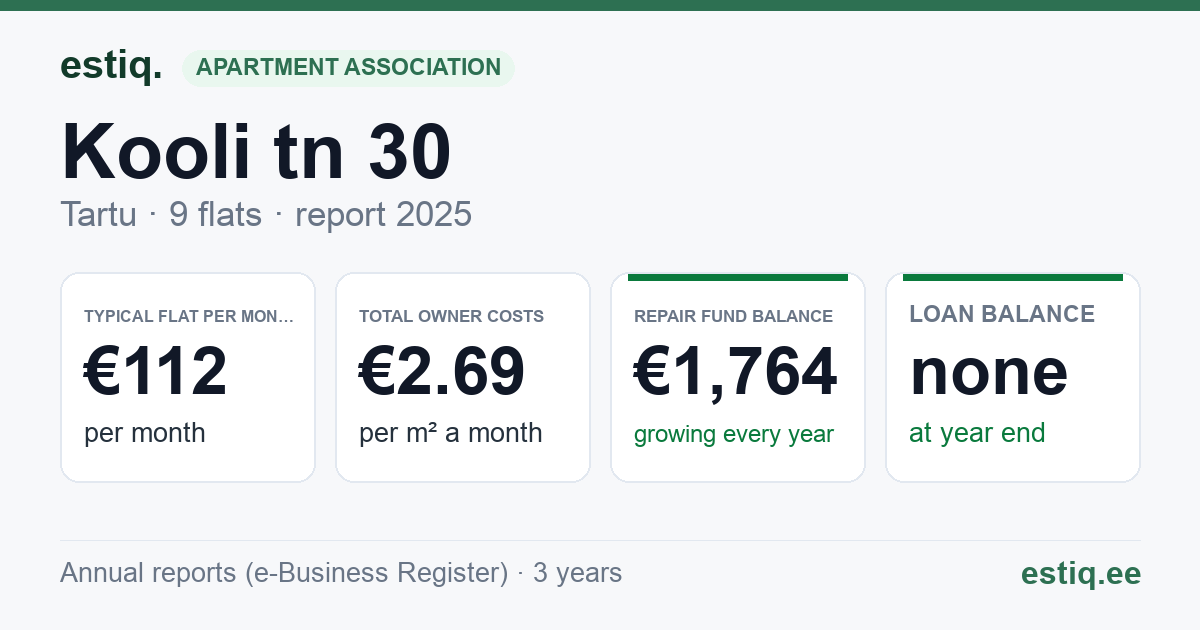Select the APARTMENT ASSOCIATION badge

point(348,68)
